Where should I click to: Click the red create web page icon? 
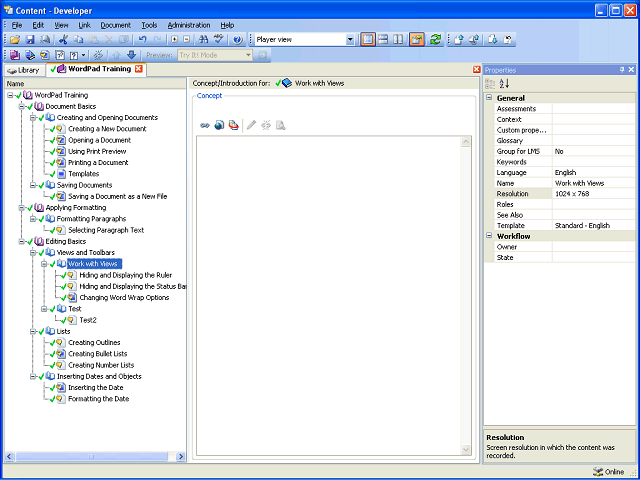(233, 125)
